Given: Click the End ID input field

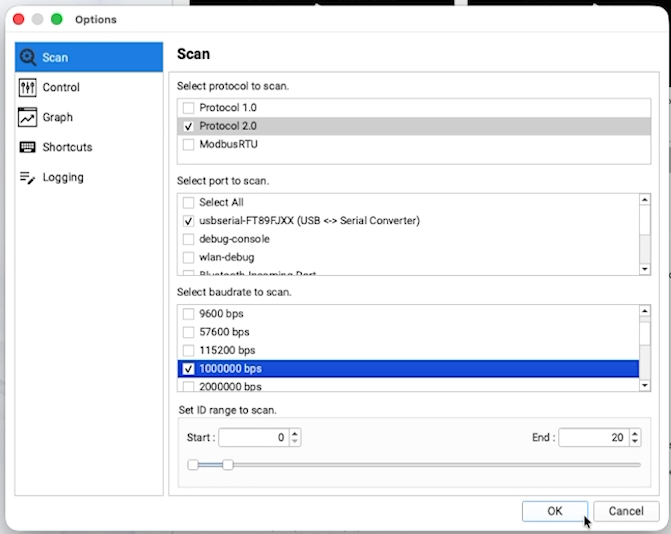Looking at the screenshot, I should [x=594, y=438].
